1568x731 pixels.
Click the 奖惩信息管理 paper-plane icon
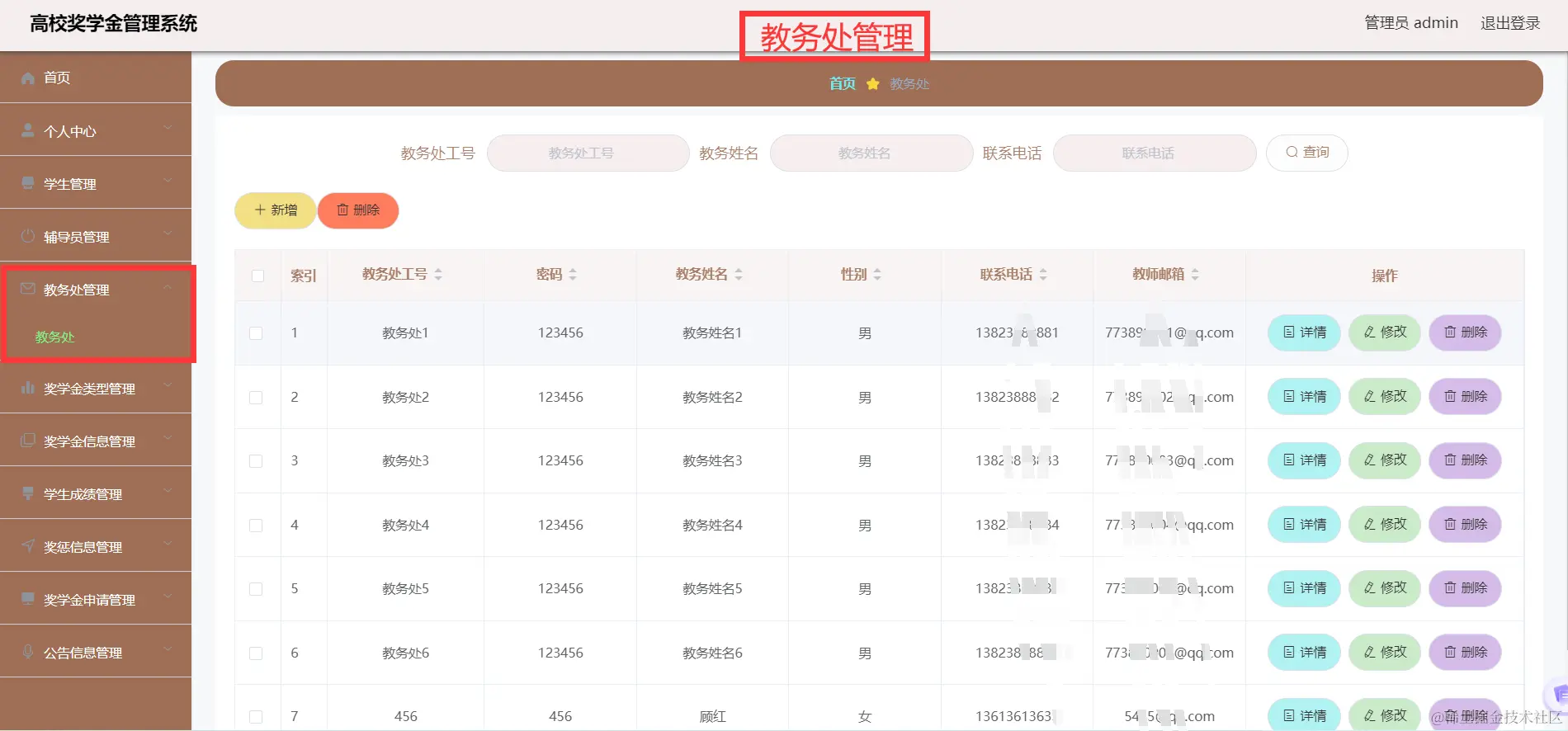click(28, 546)
